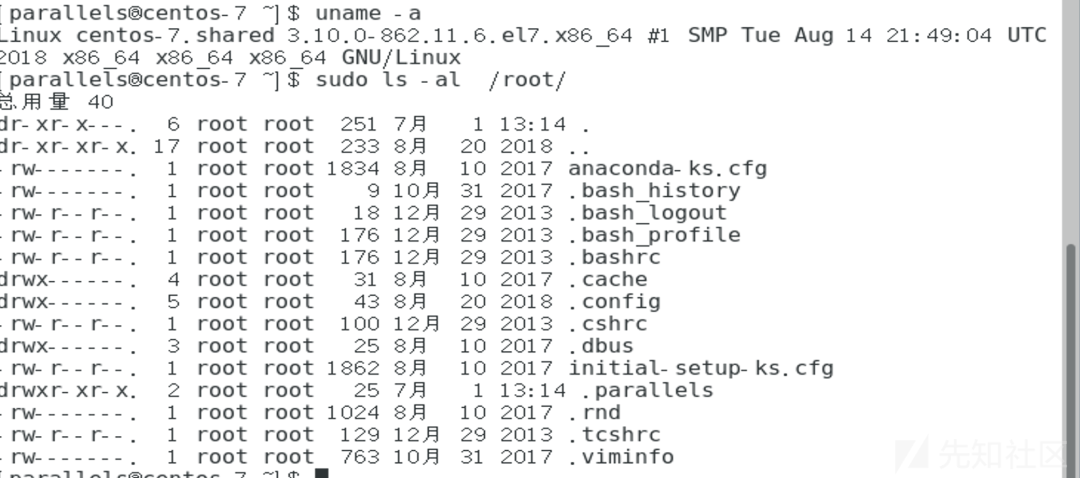Click the terminal cursor block at prompt
1080x478 pixels.
point(322,473)
